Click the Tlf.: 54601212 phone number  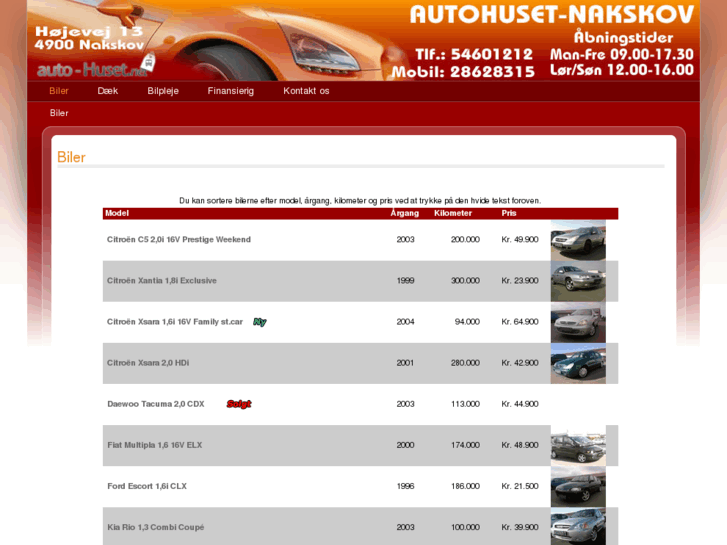click(474, 54)
